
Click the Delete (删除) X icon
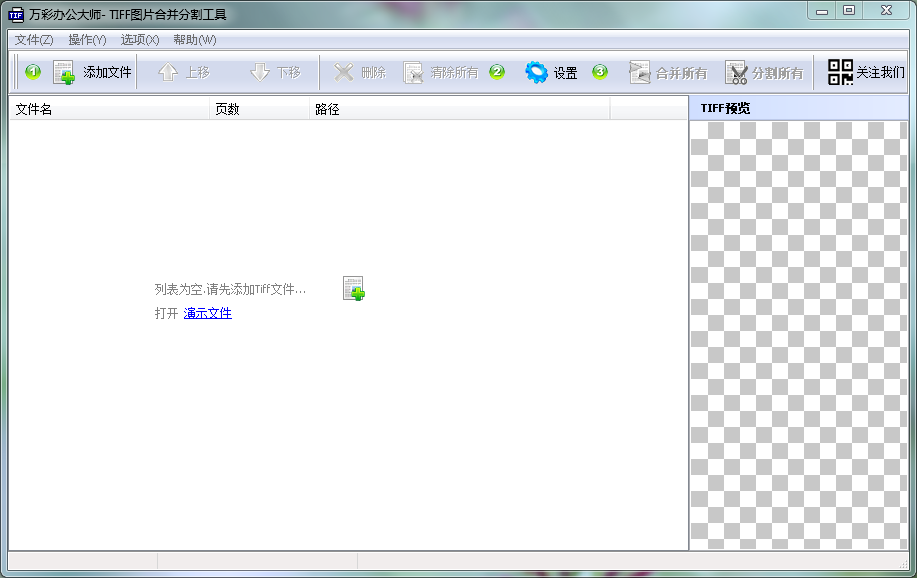click(x=344, y=73)
